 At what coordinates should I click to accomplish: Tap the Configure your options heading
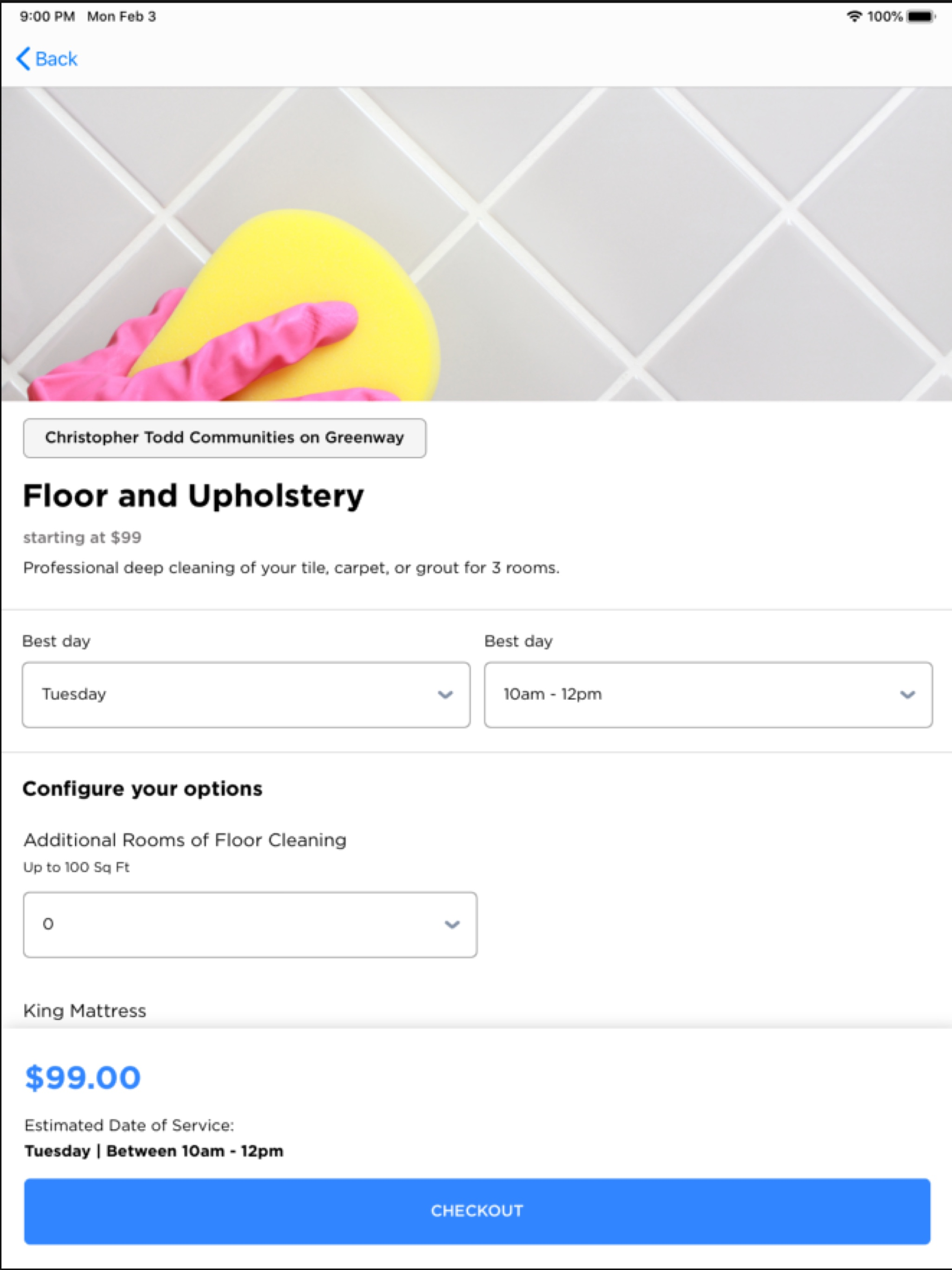[142, 789]
